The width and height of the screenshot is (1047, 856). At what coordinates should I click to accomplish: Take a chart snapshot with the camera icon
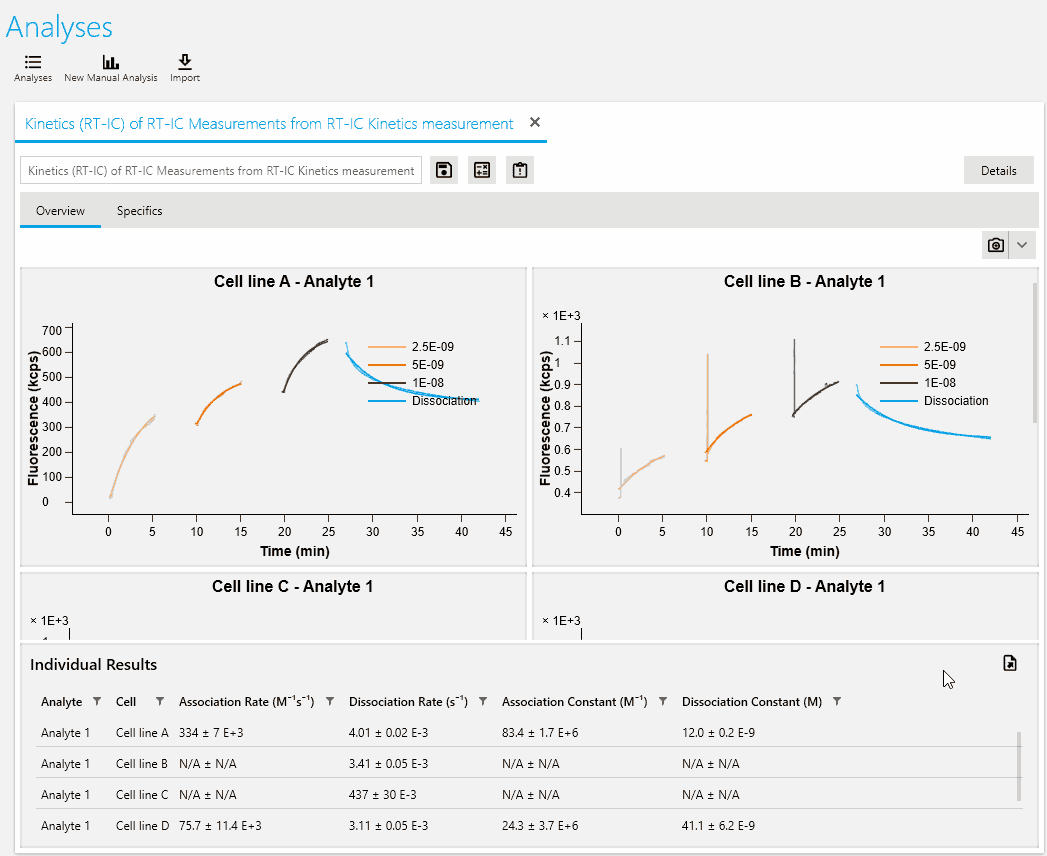point(996,245)
